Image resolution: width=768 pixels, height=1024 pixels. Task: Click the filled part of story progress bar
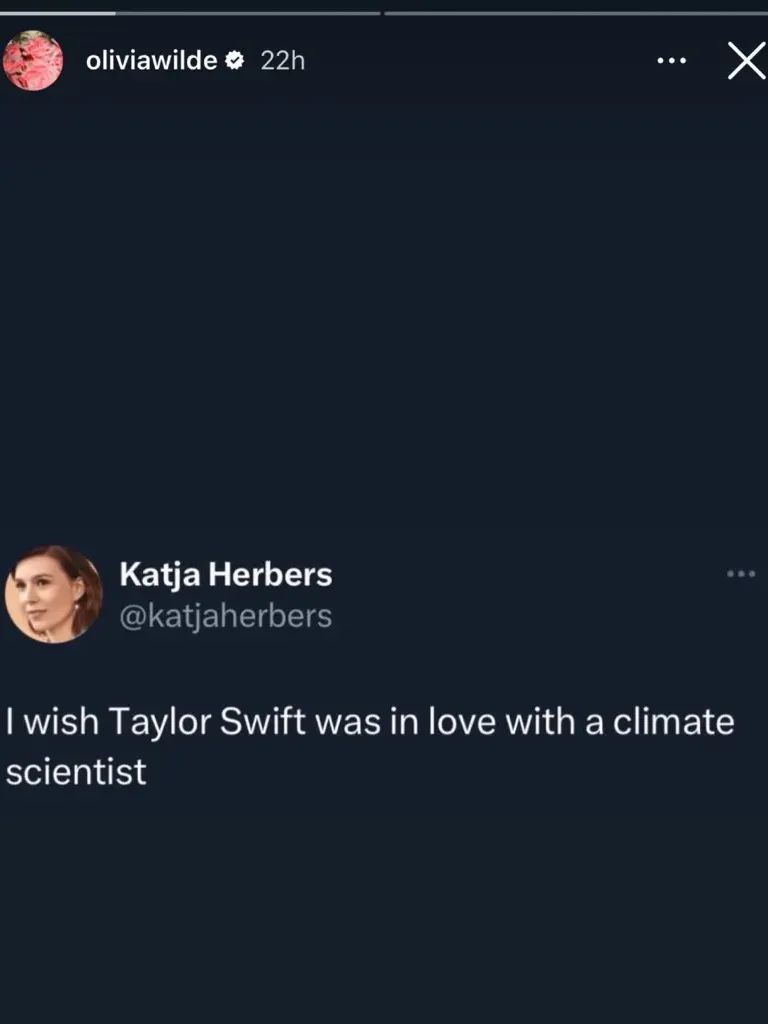pos(58,13)
